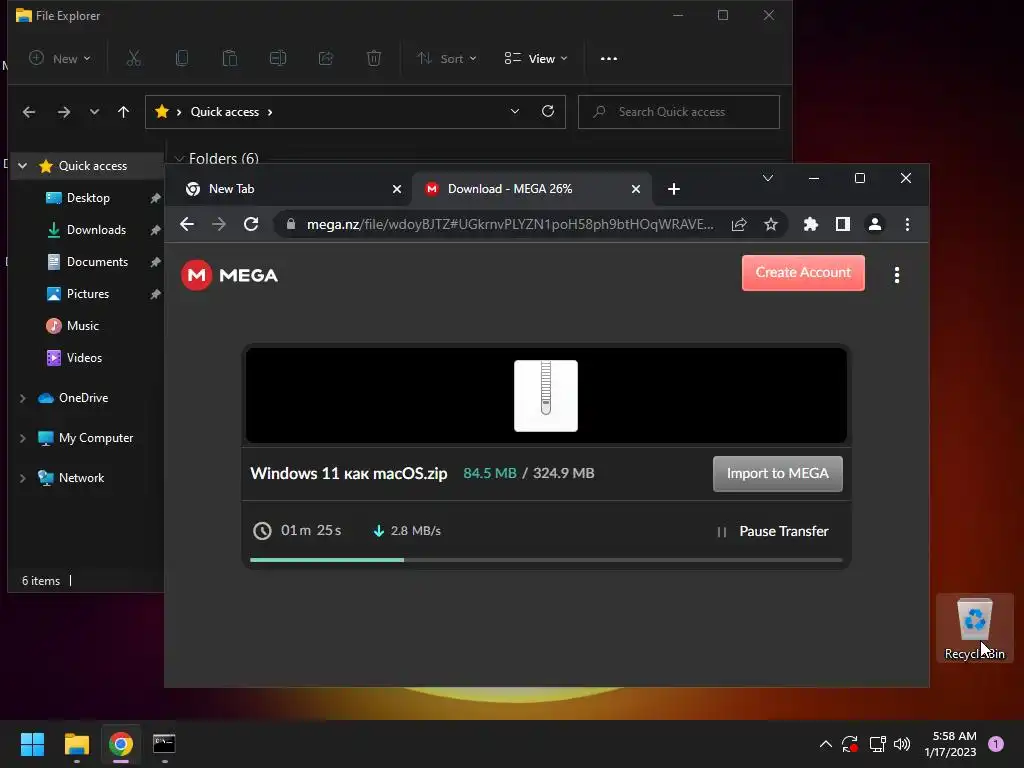Viewport: 1024px width, 768px height.
Task: Click the Cut icon in File Explorer toolbar
Action: pos(133,59)
